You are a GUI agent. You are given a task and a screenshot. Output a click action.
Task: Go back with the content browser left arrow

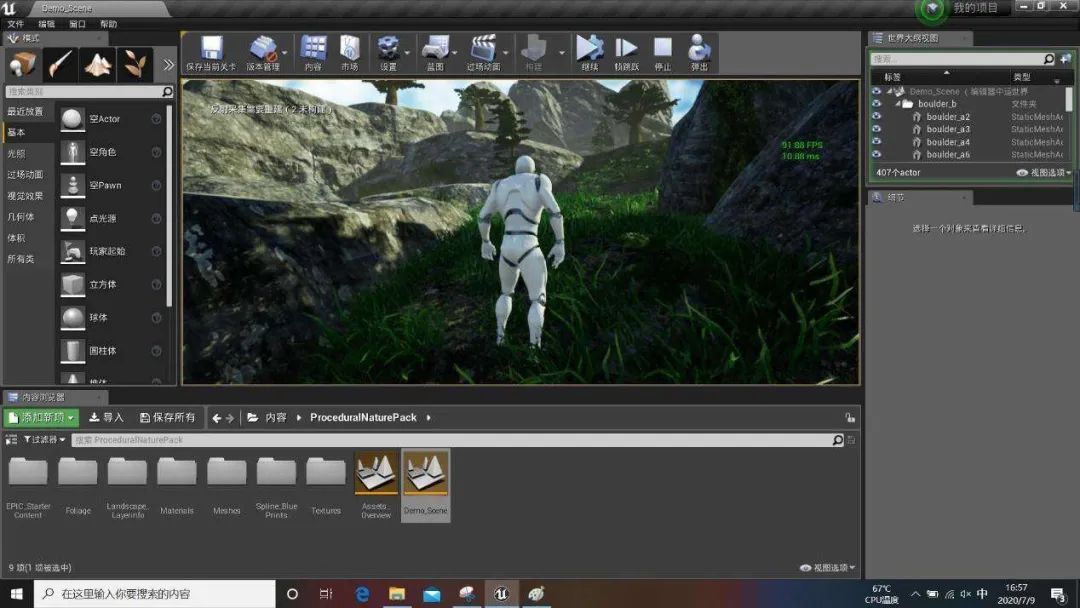click(216, 418)
